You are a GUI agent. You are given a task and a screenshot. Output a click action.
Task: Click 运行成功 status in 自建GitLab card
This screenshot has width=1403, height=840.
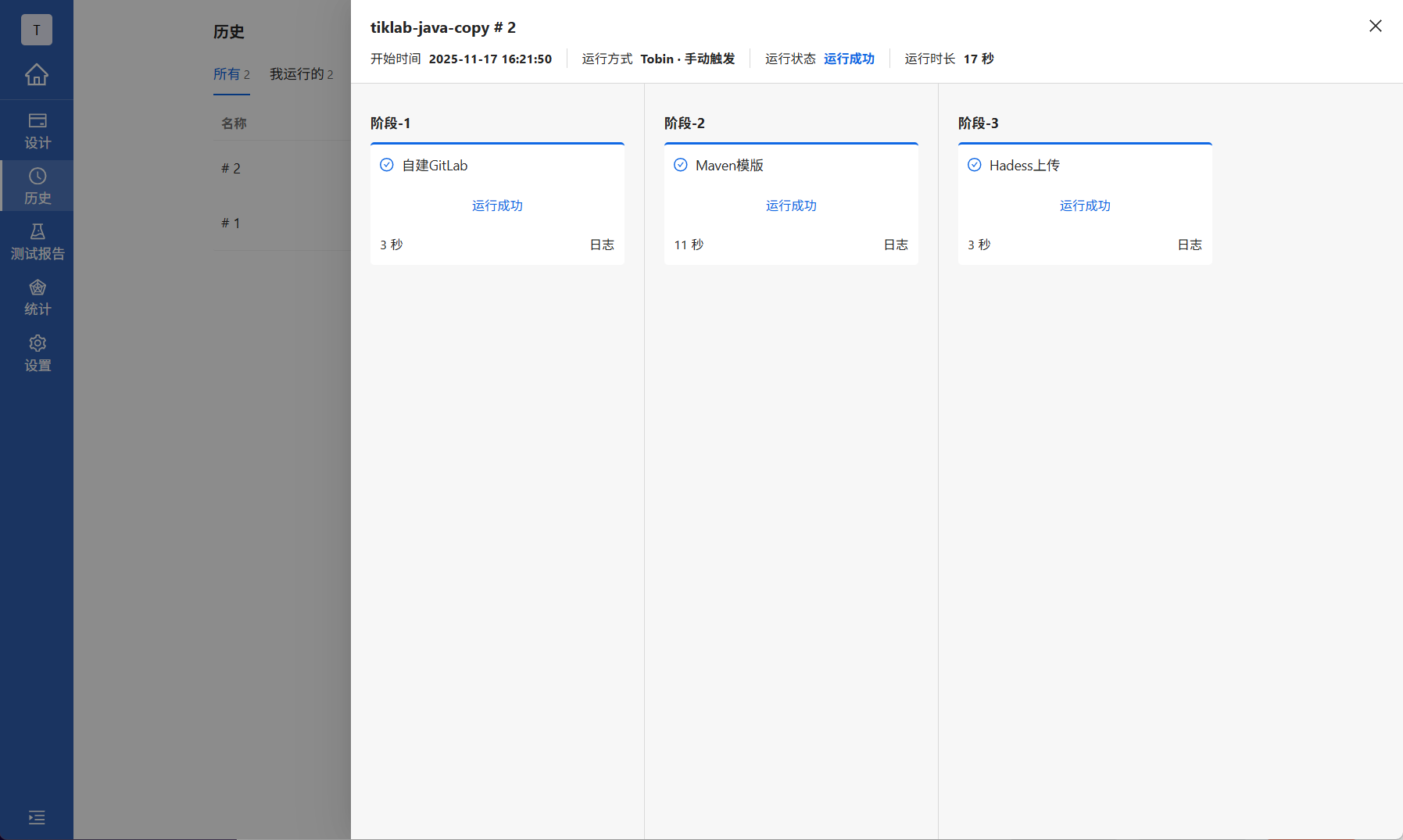[497, 206]
